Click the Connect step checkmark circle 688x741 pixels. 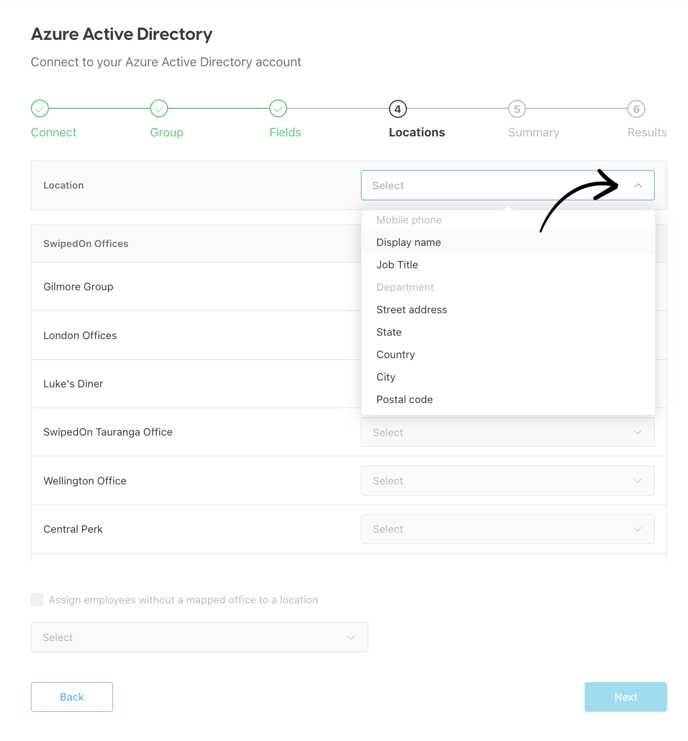pos(40,109)
